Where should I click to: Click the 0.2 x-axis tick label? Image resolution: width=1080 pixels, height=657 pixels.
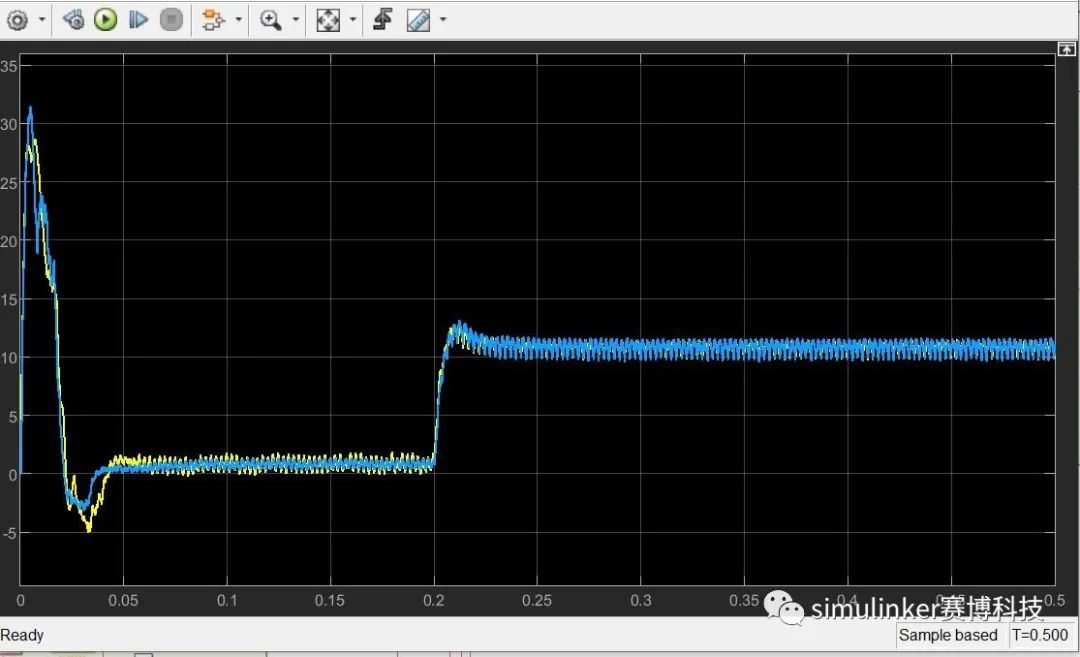point(434,601)
